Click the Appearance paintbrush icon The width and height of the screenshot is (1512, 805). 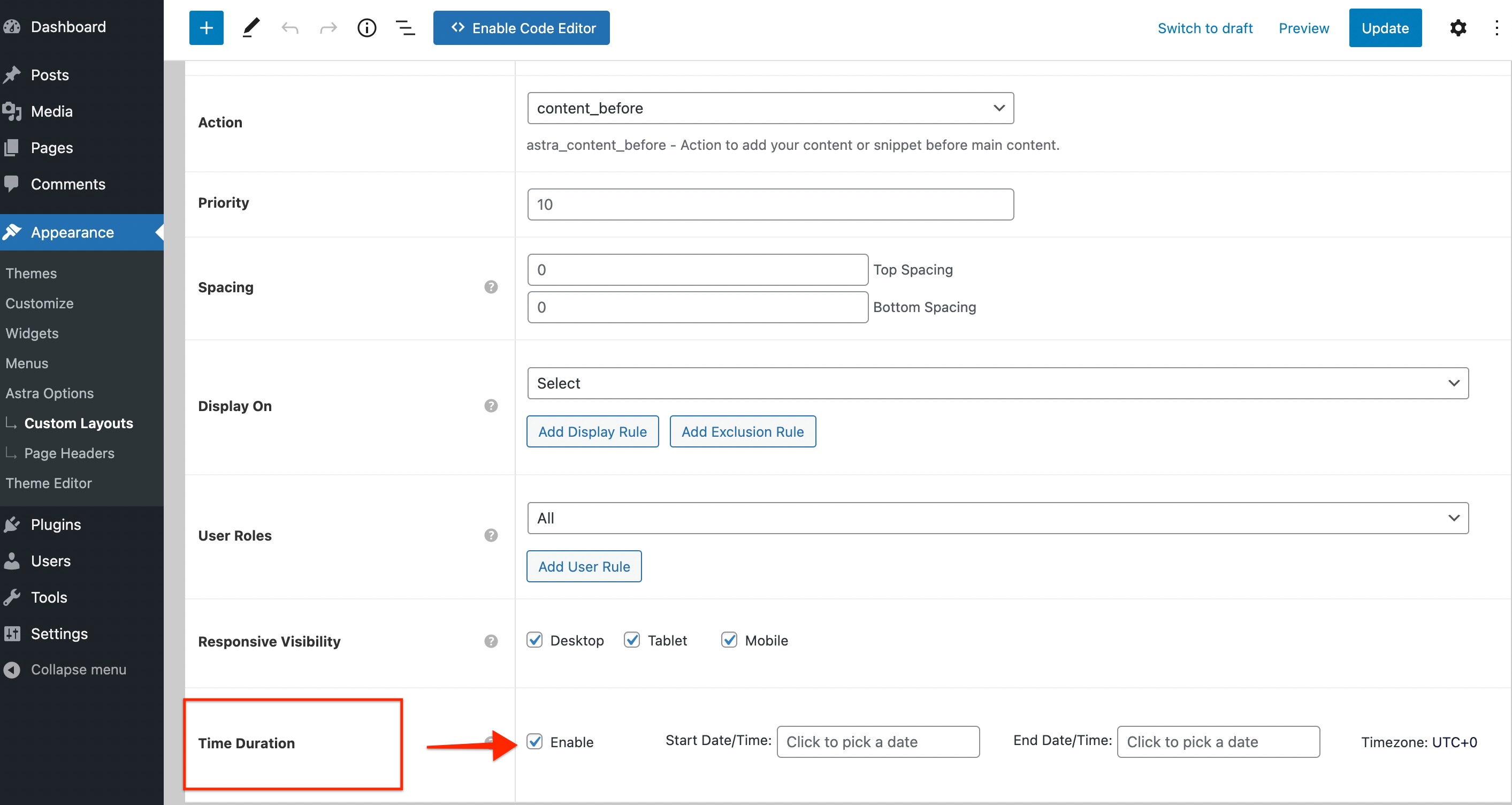tap(12, 232)
